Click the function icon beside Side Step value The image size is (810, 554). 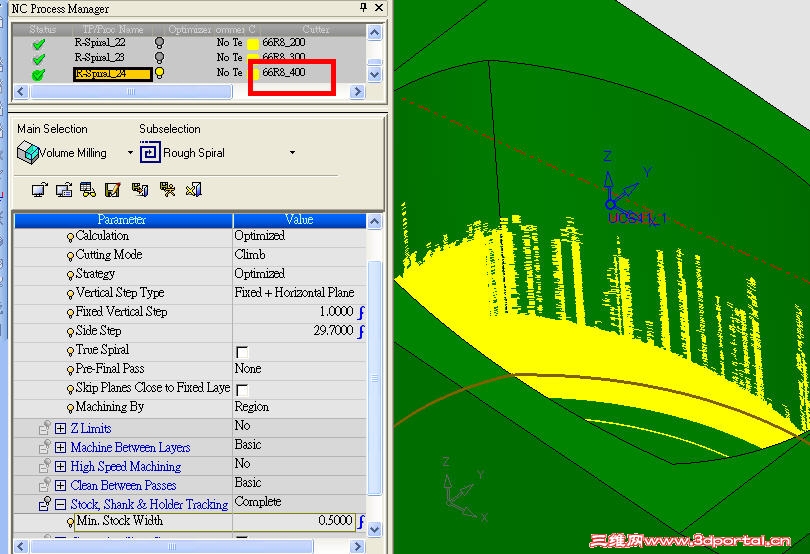[361, 331]
